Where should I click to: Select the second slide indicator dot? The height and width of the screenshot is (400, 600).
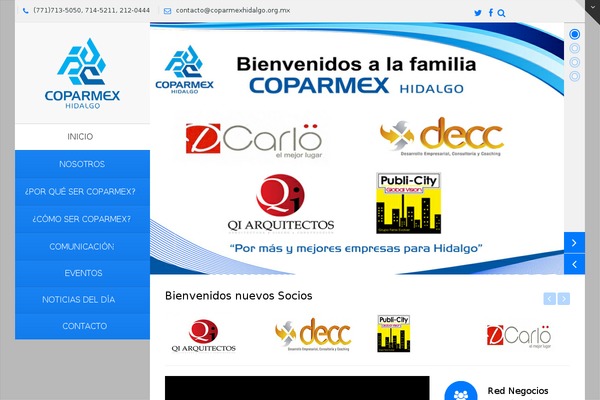point(574,48)
